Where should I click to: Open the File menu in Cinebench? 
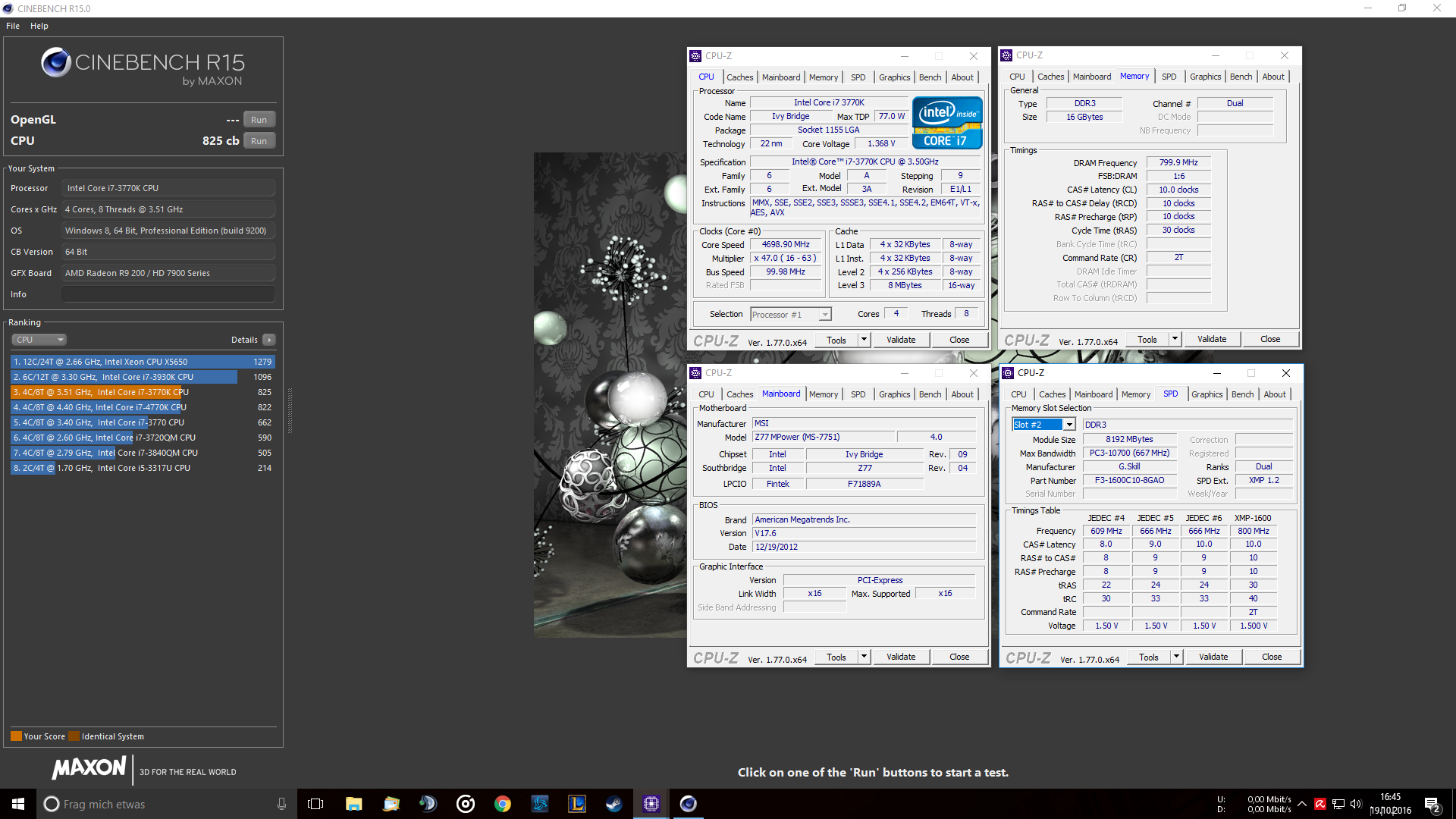coord(13,26)
